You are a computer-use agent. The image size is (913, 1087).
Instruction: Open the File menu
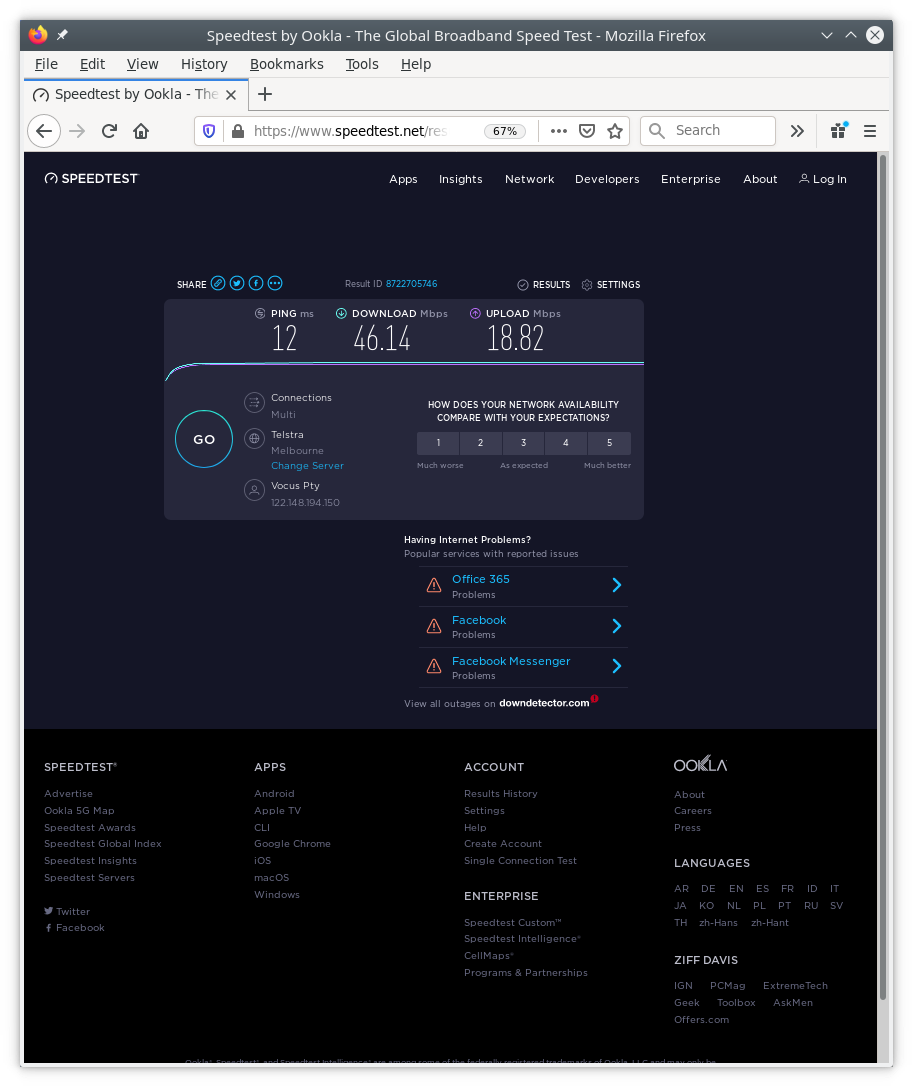[x=46, y=64]
